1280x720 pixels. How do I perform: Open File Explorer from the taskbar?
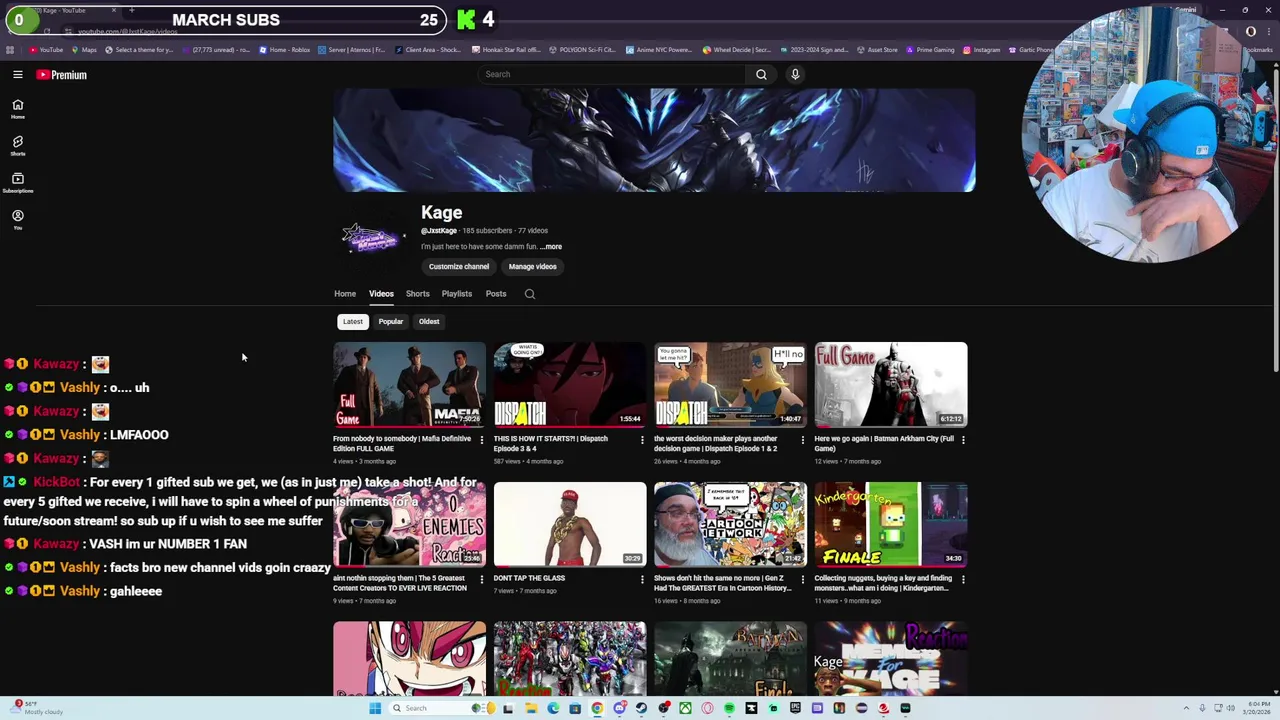coord(531,708)
